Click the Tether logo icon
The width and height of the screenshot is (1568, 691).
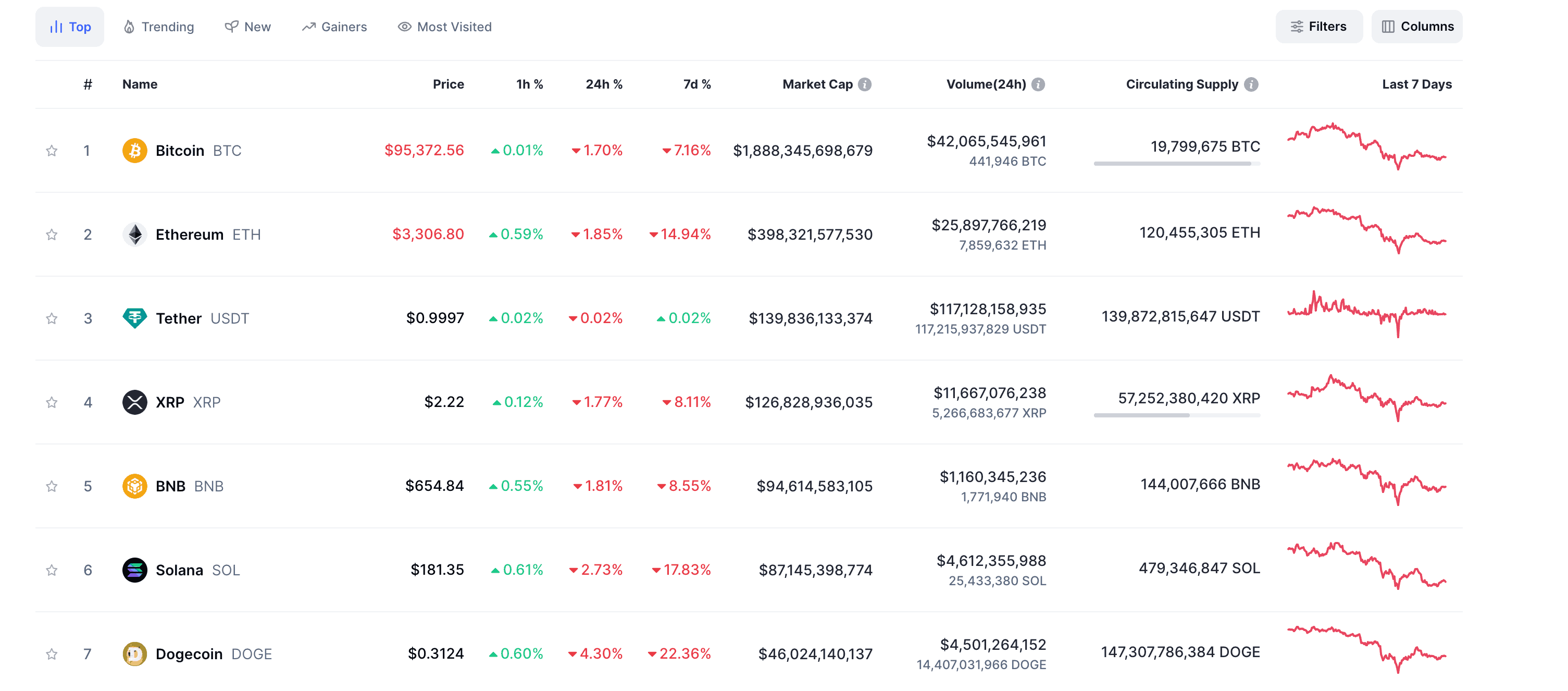134,318
